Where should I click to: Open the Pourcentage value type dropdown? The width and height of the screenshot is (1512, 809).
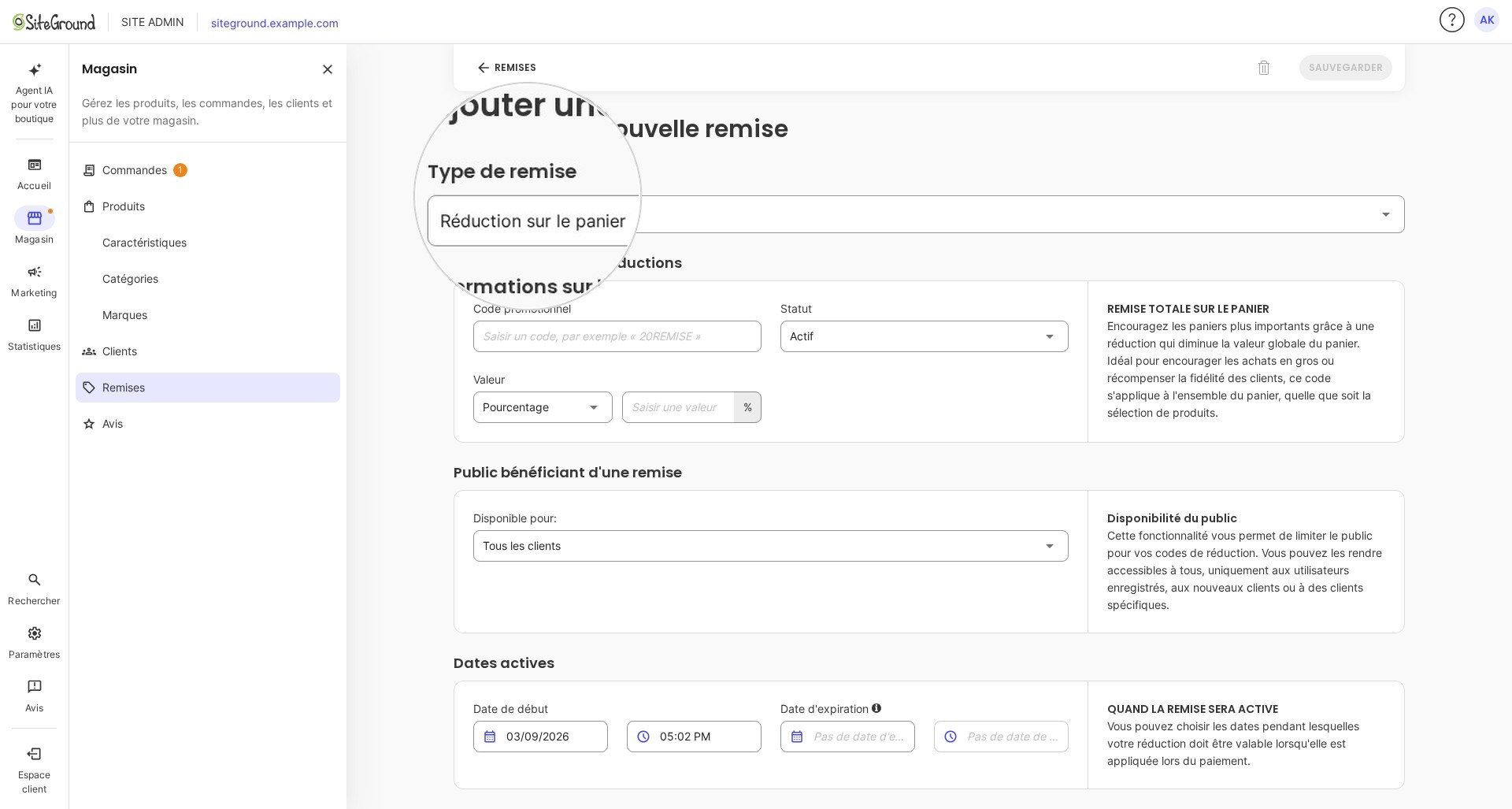click(x=543, y=407)
